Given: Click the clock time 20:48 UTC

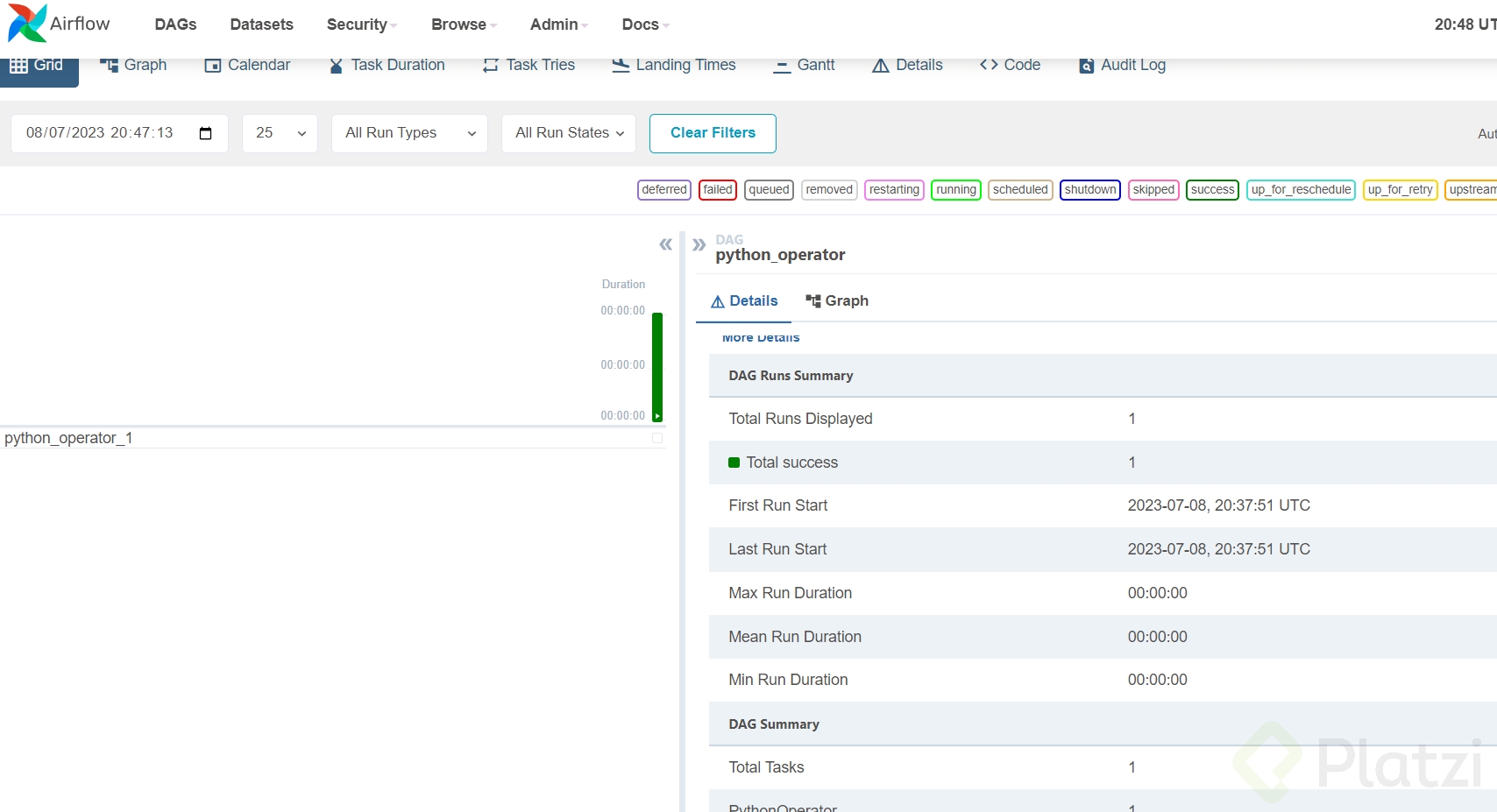Looking at the screenshot, I should tap(1465, 25).
